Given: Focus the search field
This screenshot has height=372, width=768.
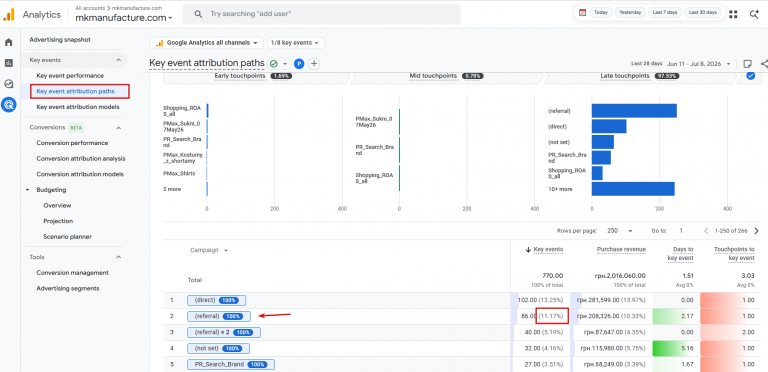Looking at the screenshot, I should tap(321, 14).
